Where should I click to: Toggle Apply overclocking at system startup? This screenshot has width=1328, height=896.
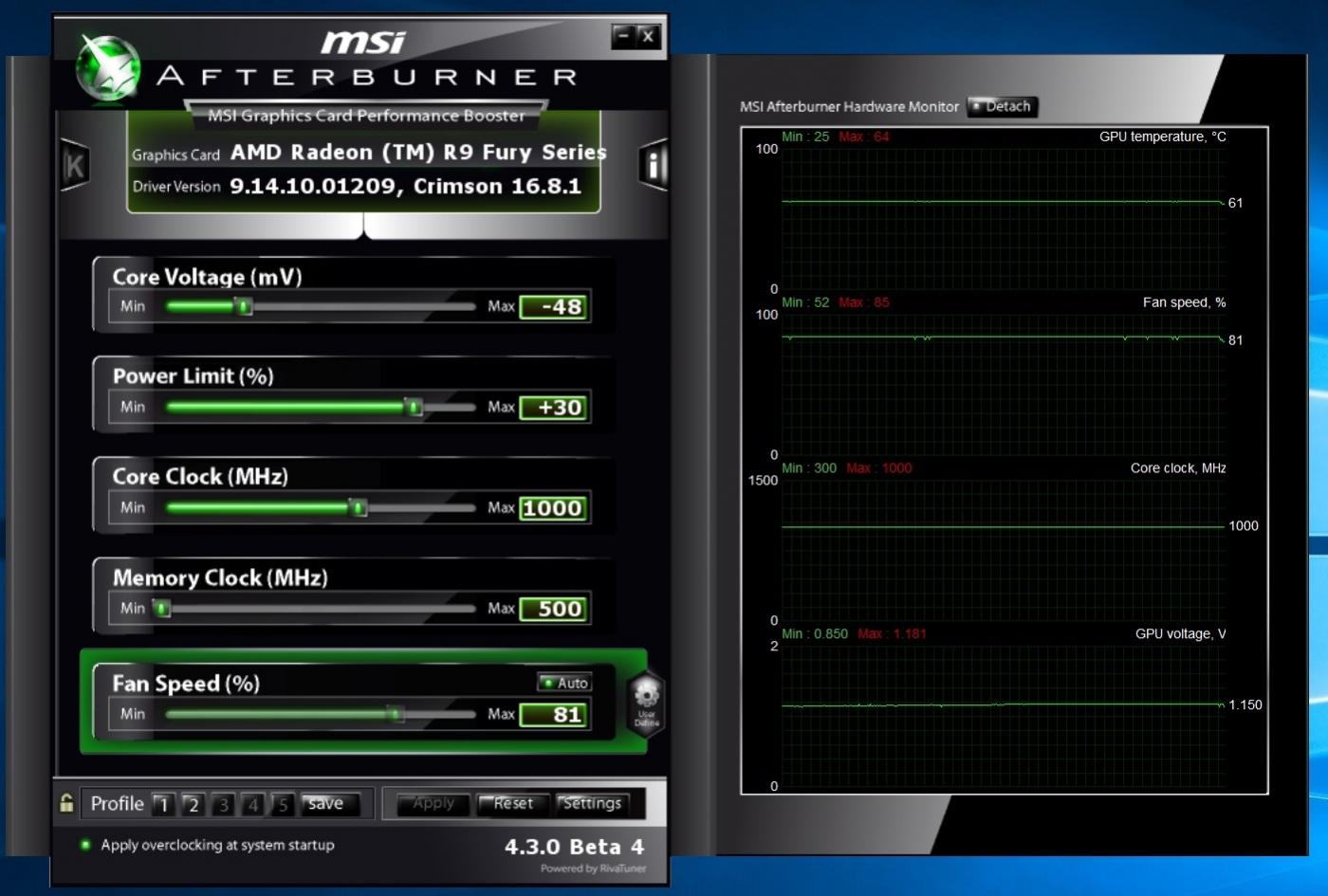click(x=208, y=845)
